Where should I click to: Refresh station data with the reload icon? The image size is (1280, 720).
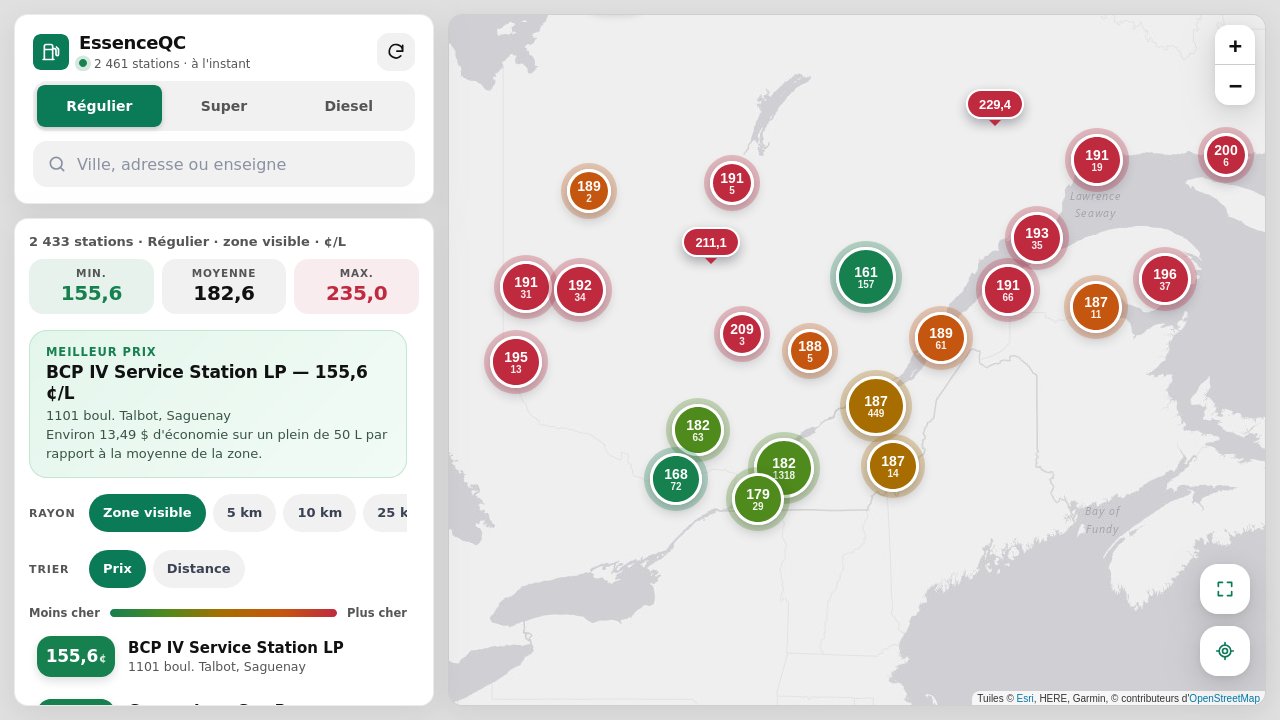coord(396,52)
